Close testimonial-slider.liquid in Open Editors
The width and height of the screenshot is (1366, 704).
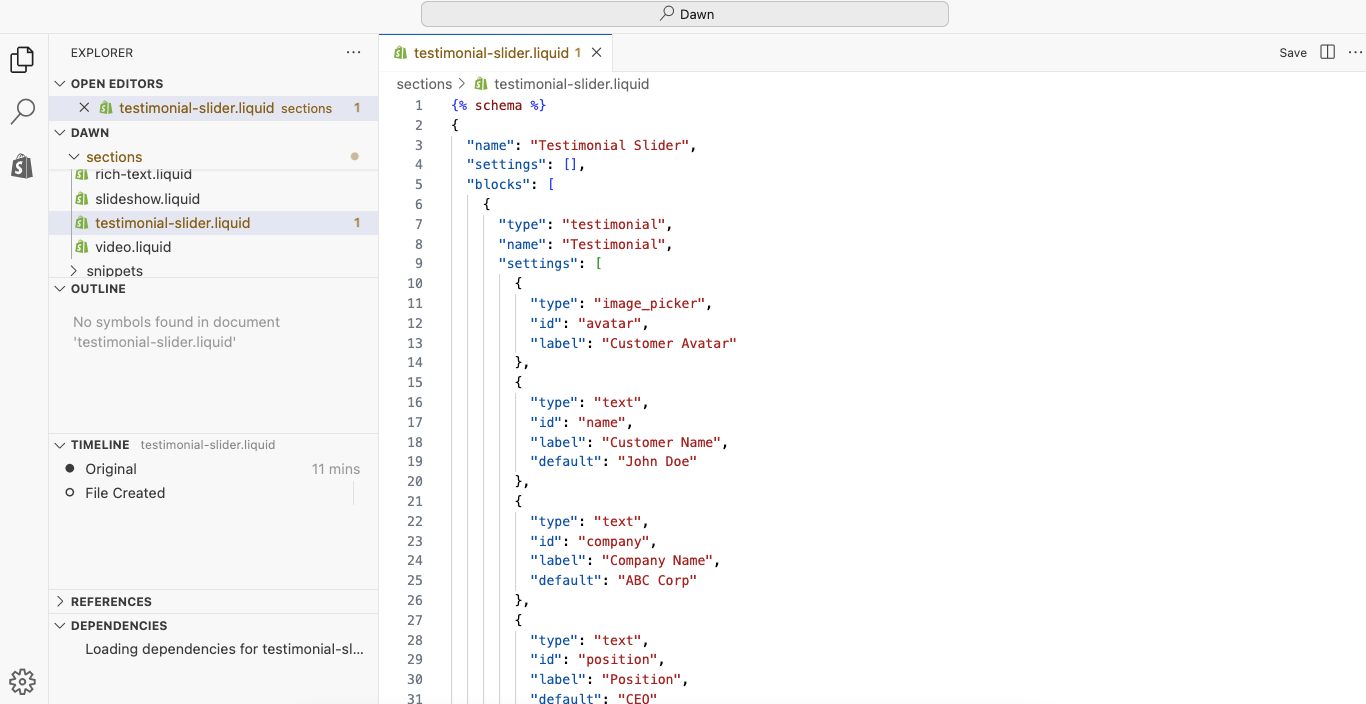(x=84, y=108)
